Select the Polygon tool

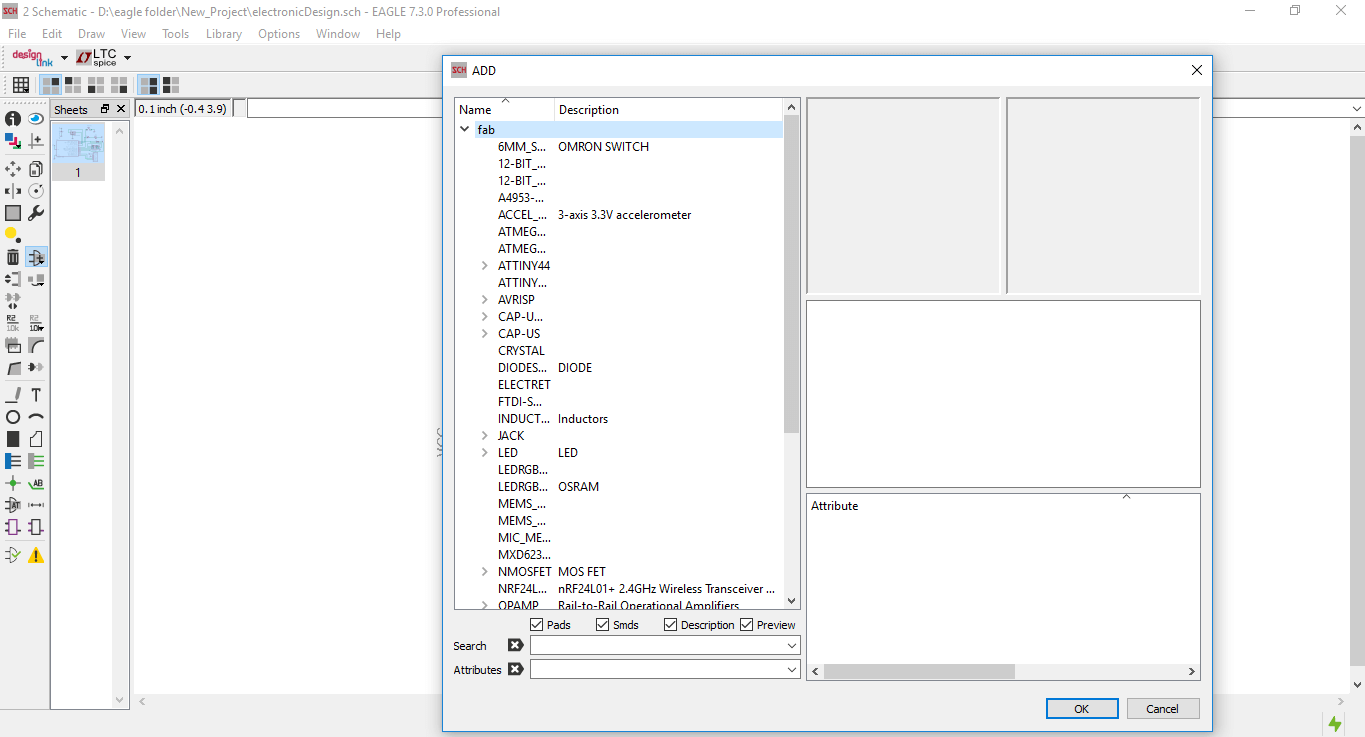point(36,439)
